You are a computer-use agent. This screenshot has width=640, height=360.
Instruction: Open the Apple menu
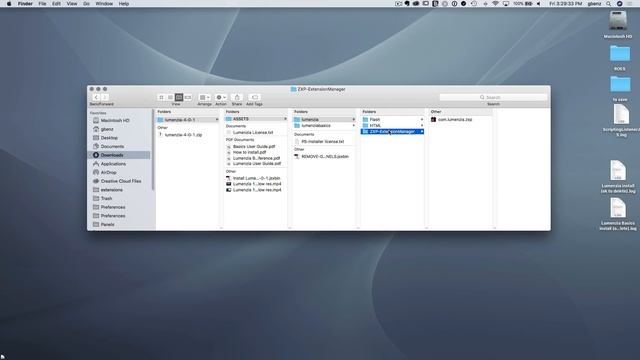(9, 4)
